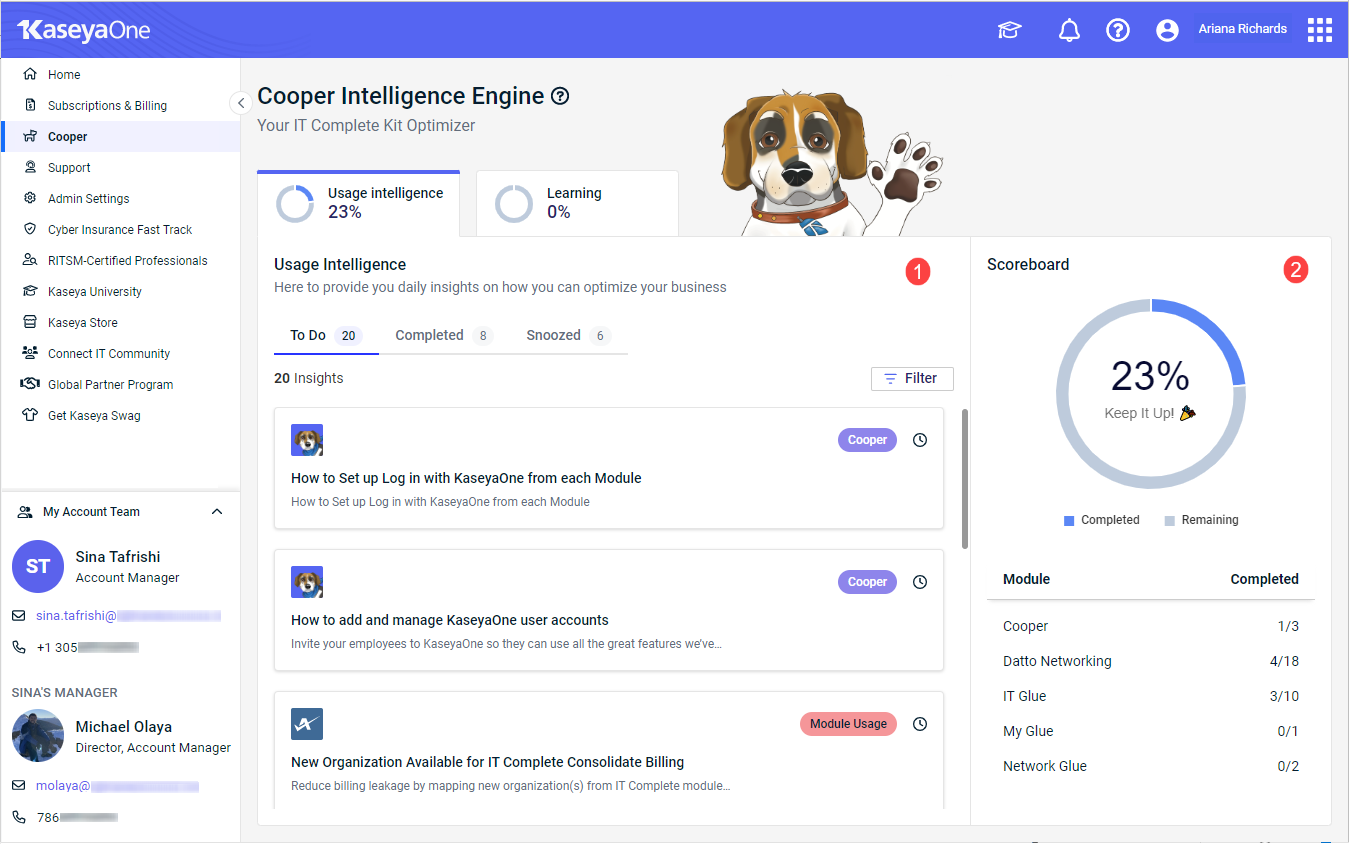The height and width of the screenshot is (844, 1349).
Task: Click the Module Usage tag
Action: (848, 724)
